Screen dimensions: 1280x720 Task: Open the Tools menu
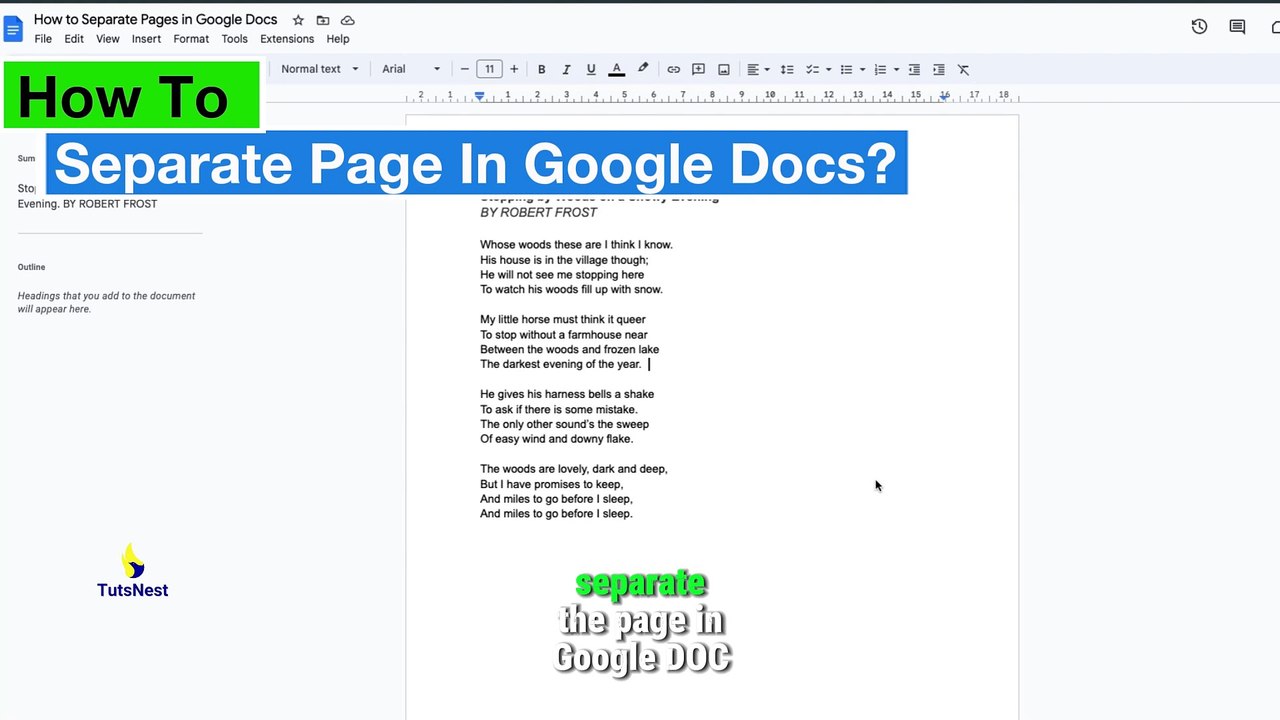(234, 39)
